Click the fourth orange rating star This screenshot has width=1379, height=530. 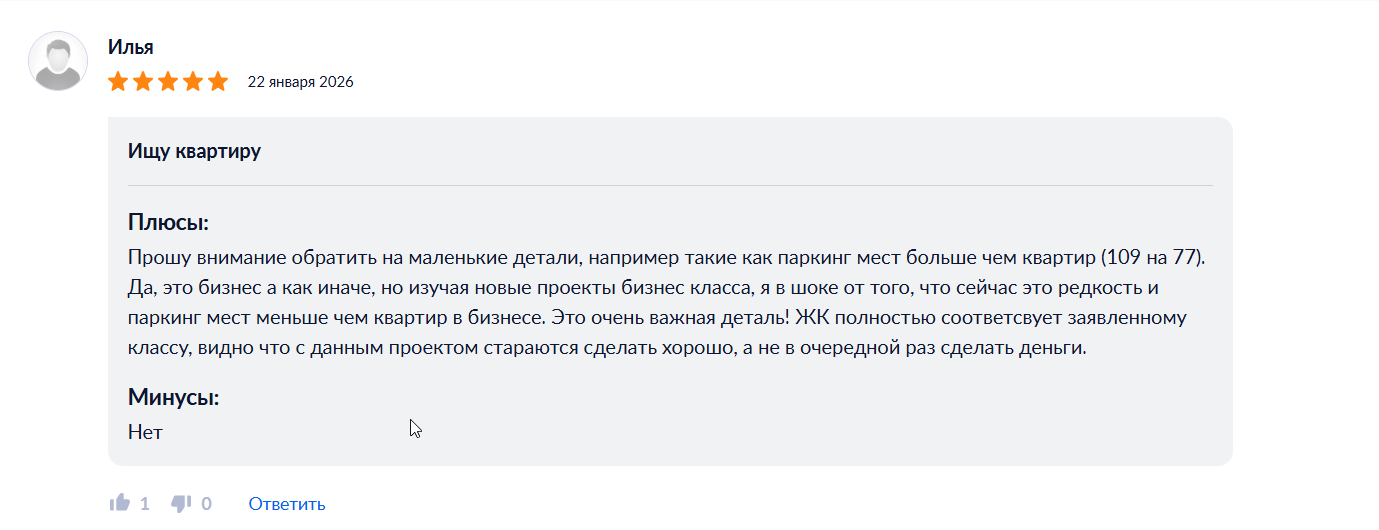click(x=193, y=82)
